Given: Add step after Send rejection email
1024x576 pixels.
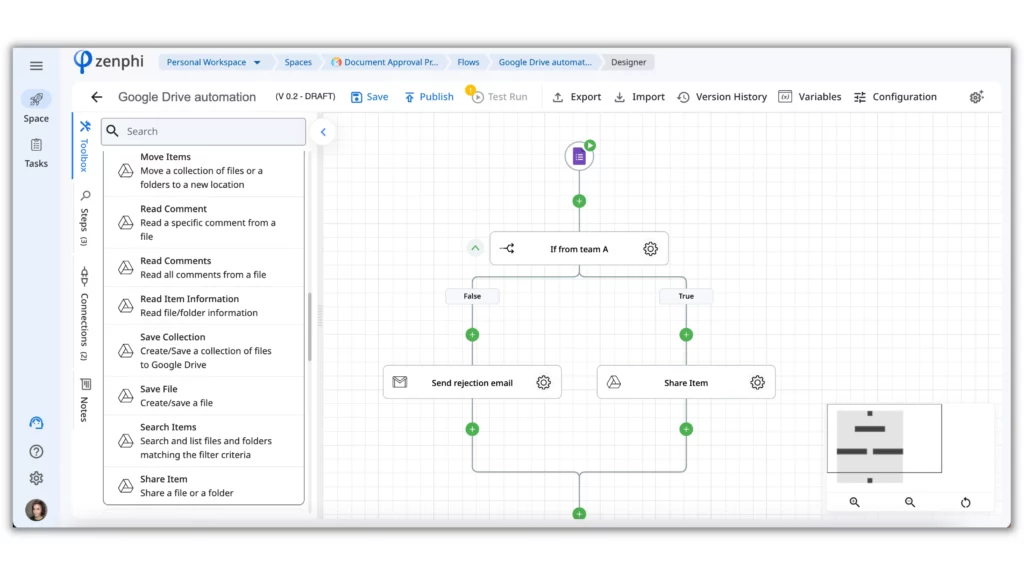Looking at the screenshot, I should point(472,430).
